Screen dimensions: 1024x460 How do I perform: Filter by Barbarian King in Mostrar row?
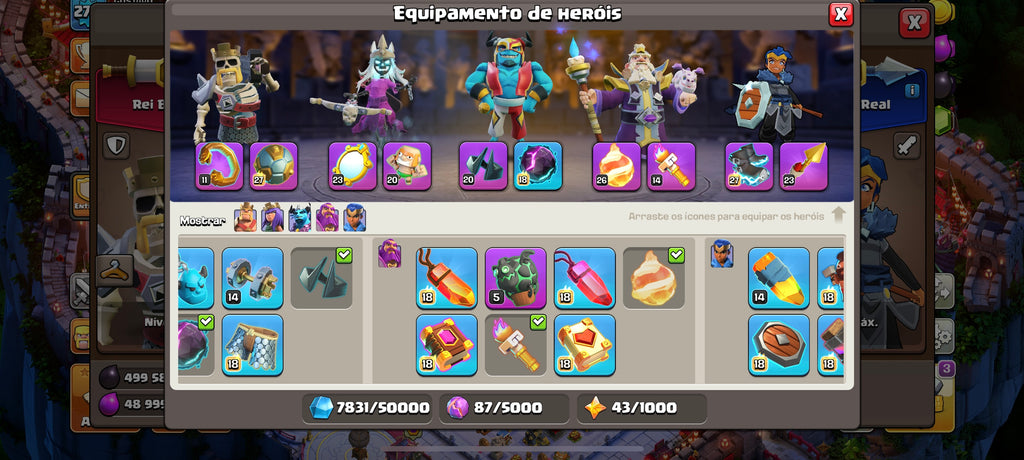tap(246, 218)
